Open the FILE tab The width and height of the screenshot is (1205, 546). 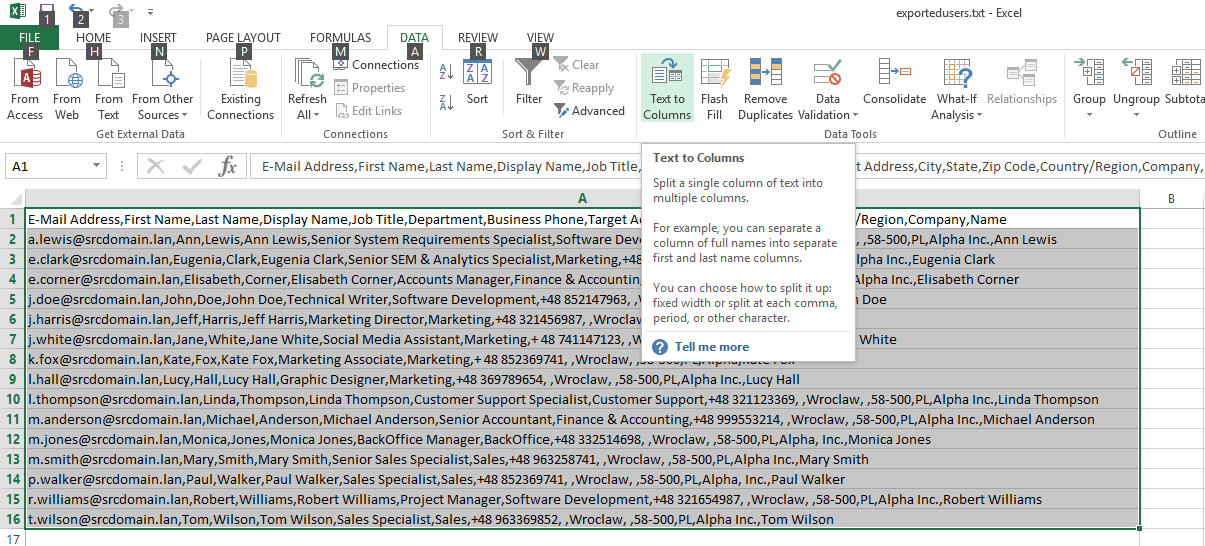point(29,38)
